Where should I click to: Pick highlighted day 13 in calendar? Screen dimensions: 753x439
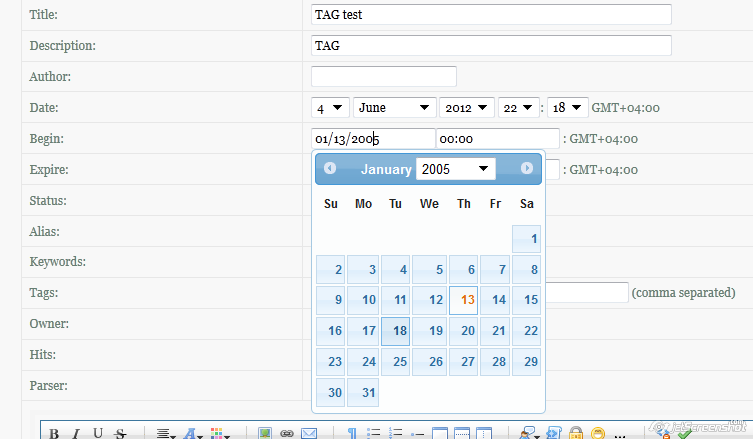(x=463, y=300)
